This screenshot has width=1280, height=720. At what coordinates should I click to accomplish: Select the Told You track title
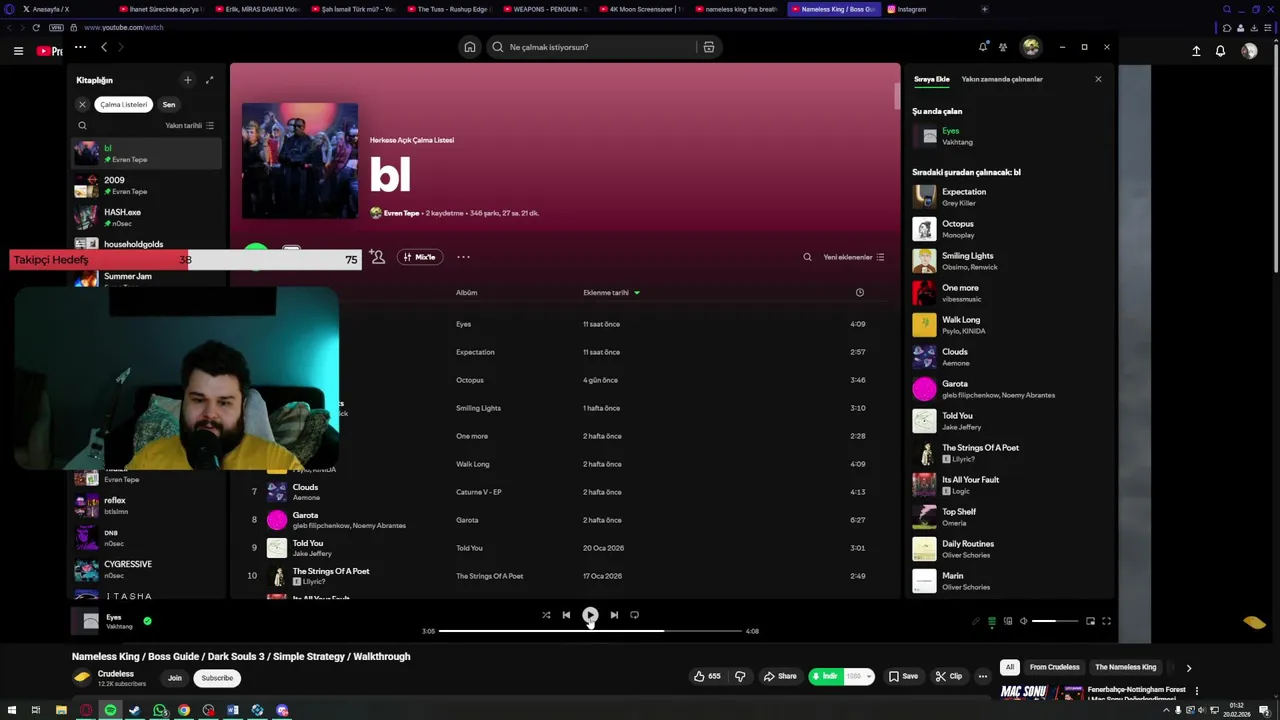tap(308, 543)
